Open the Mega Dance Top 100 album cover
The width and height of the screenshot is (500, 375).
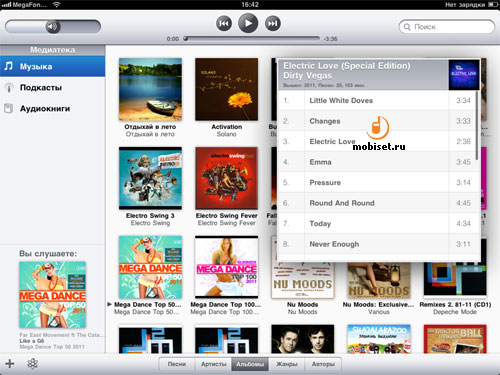pyautogui.click(x=227, y=267)
